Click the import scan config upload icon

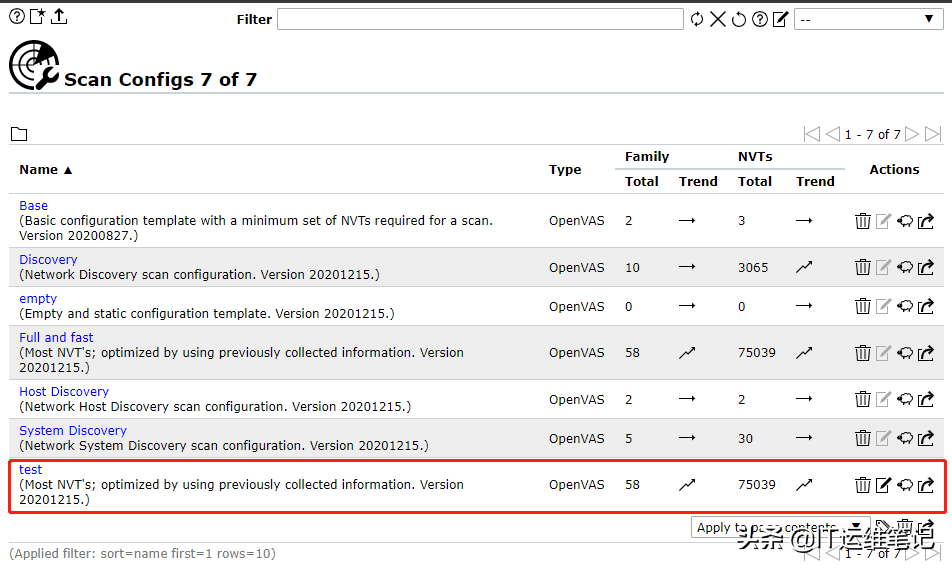coord(59,17)
